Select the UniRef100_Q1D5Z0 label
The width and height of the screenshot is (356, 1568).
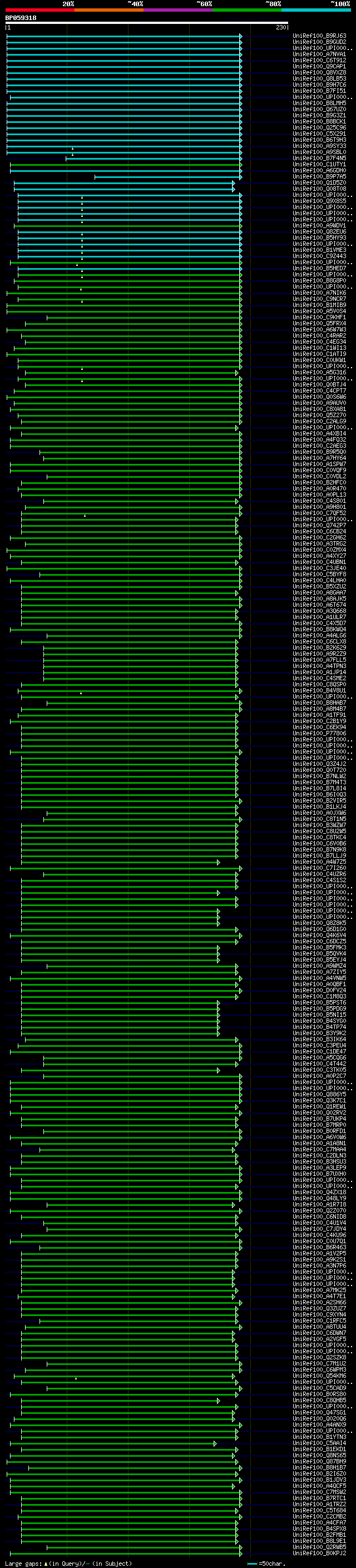[x=319, y=182]
